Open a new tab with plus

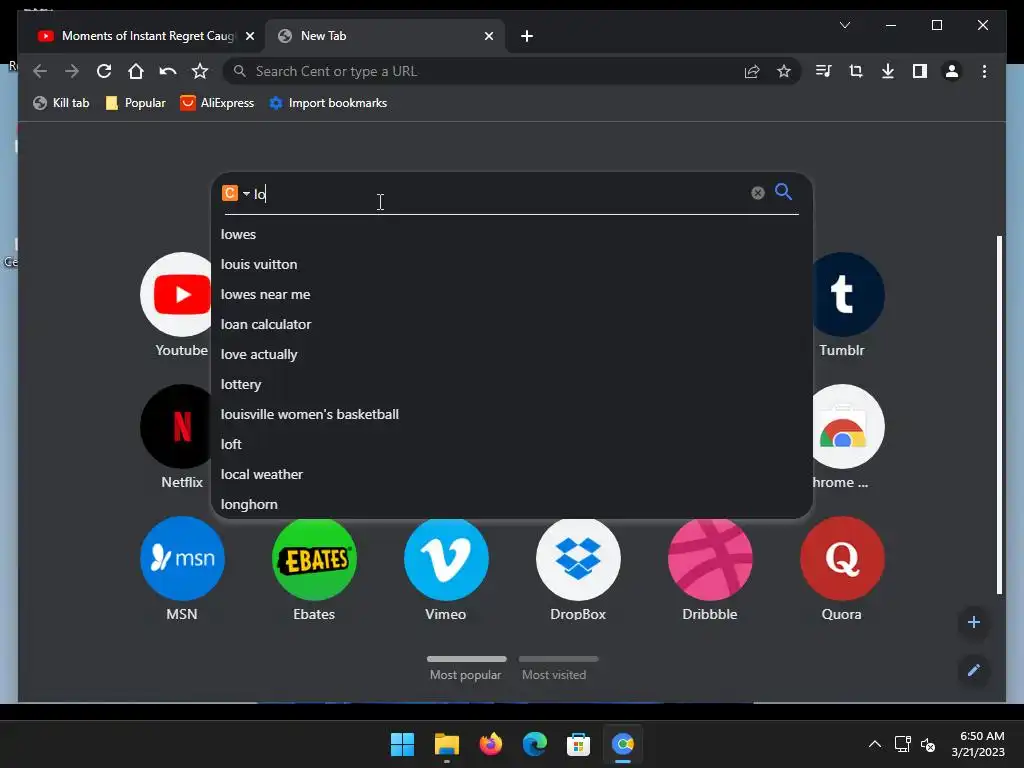click(x=527, y=36)
